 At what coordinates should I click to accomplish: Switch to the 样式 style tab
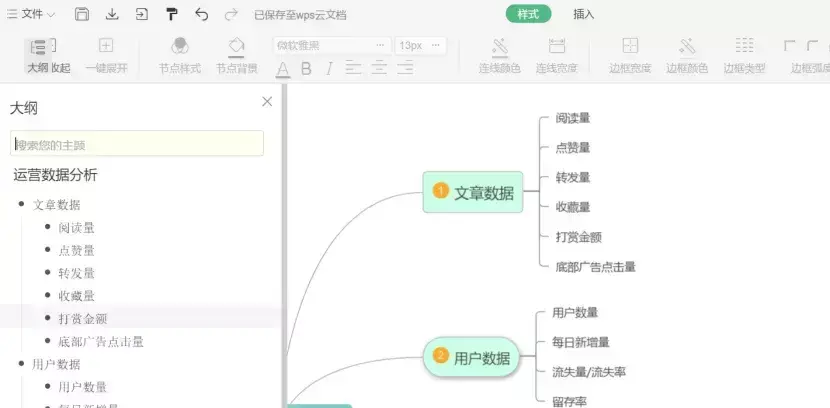528,14
